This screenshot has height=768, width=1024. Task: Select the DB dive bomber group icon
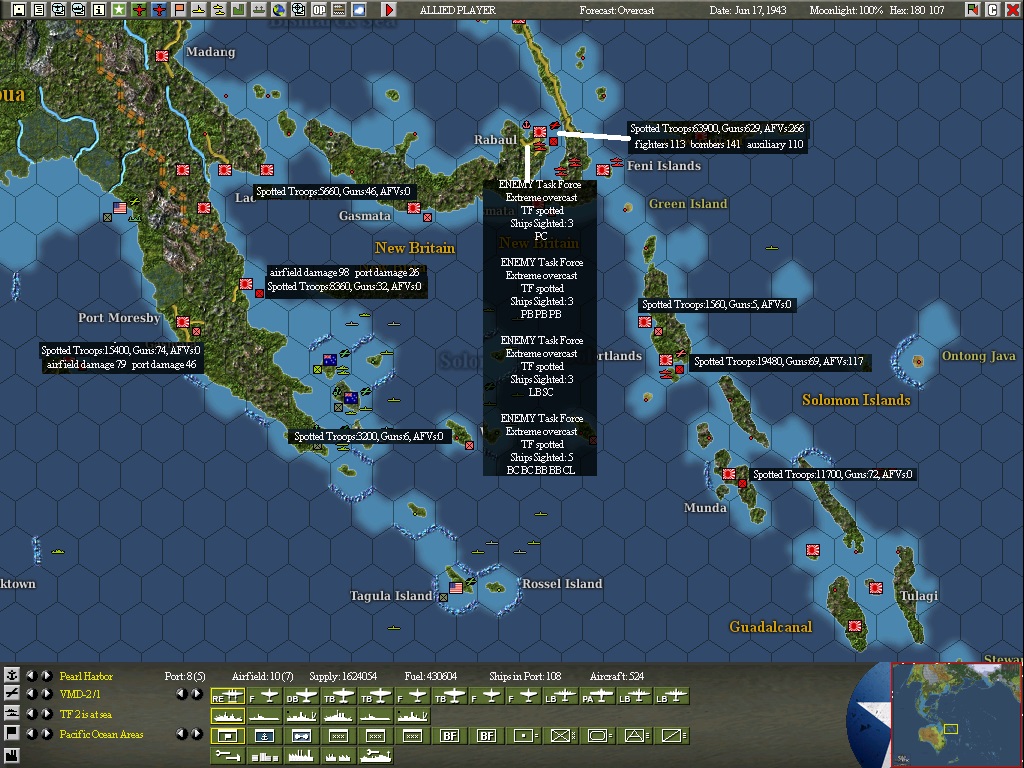[301, 696]
